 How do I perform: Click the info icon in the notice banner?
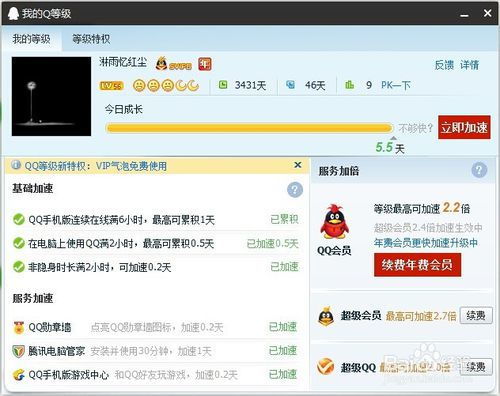(16, 165)
